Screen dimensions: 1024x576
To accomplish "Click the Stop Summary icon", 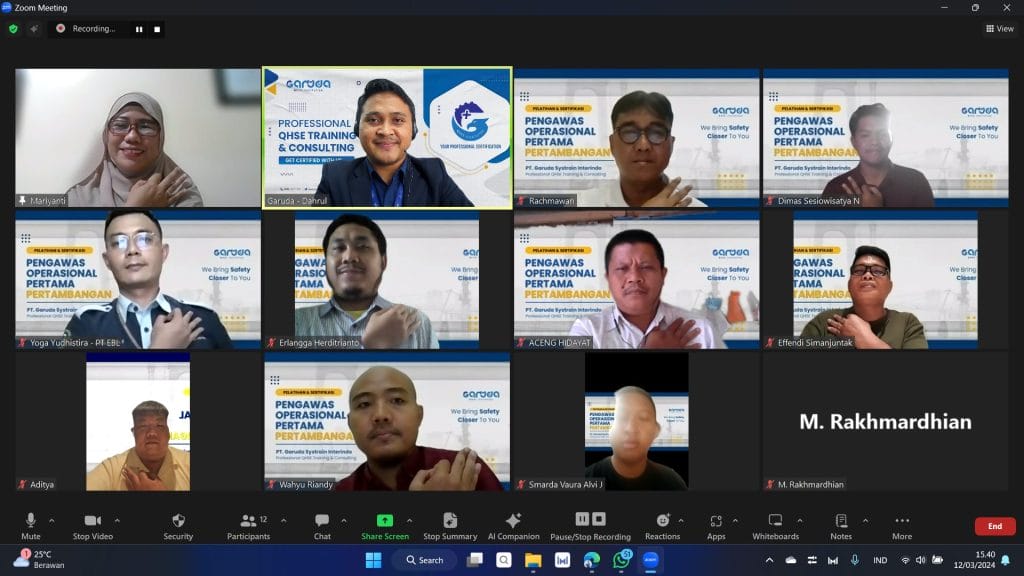I will click(x=450, y=521).
